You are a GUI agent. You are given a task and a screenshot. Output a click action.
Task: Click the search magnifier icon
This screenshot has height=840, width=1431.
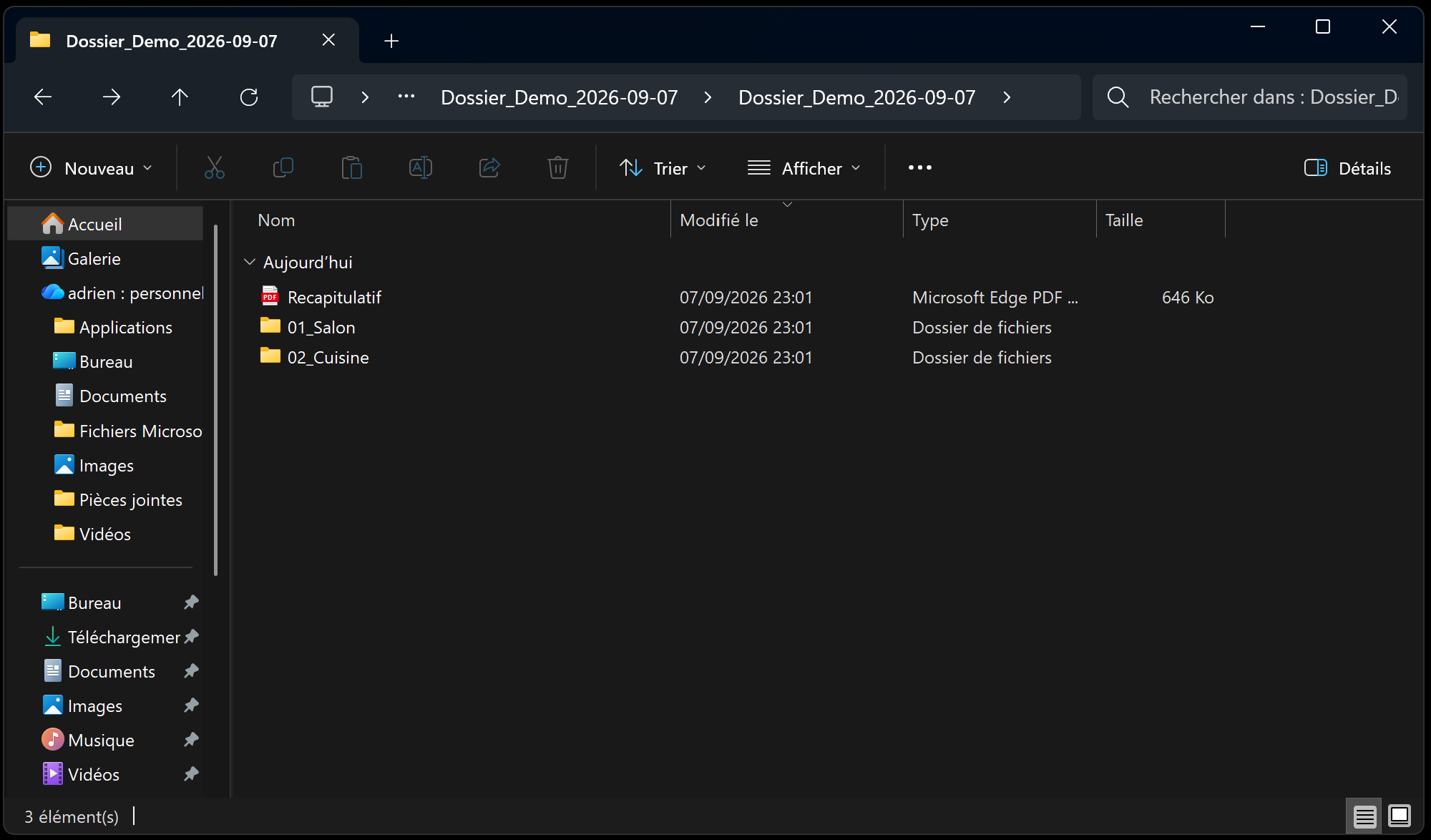[x=1118, y=97]
